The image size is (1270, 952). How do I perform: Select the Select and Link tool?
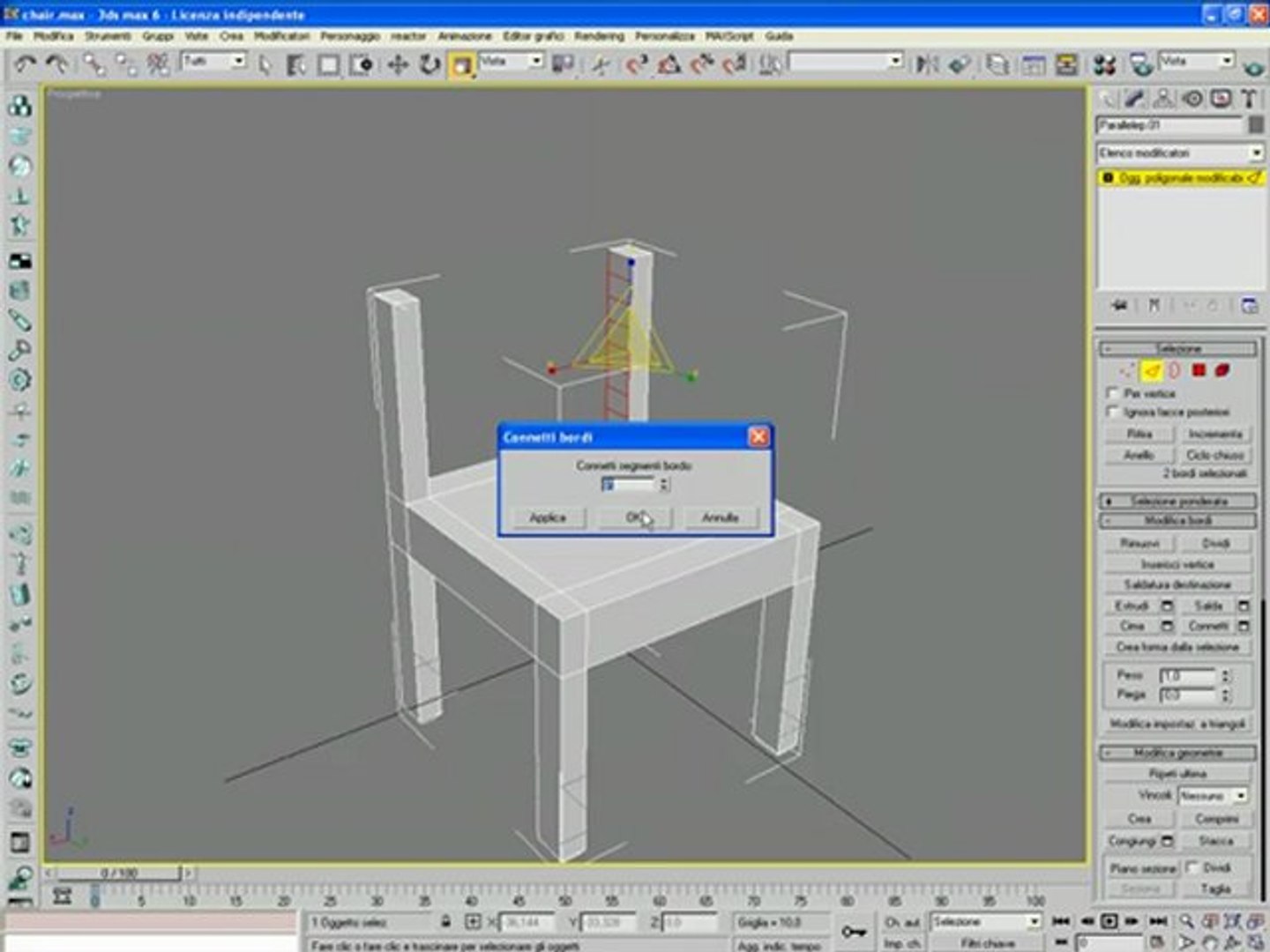point(93,63)
